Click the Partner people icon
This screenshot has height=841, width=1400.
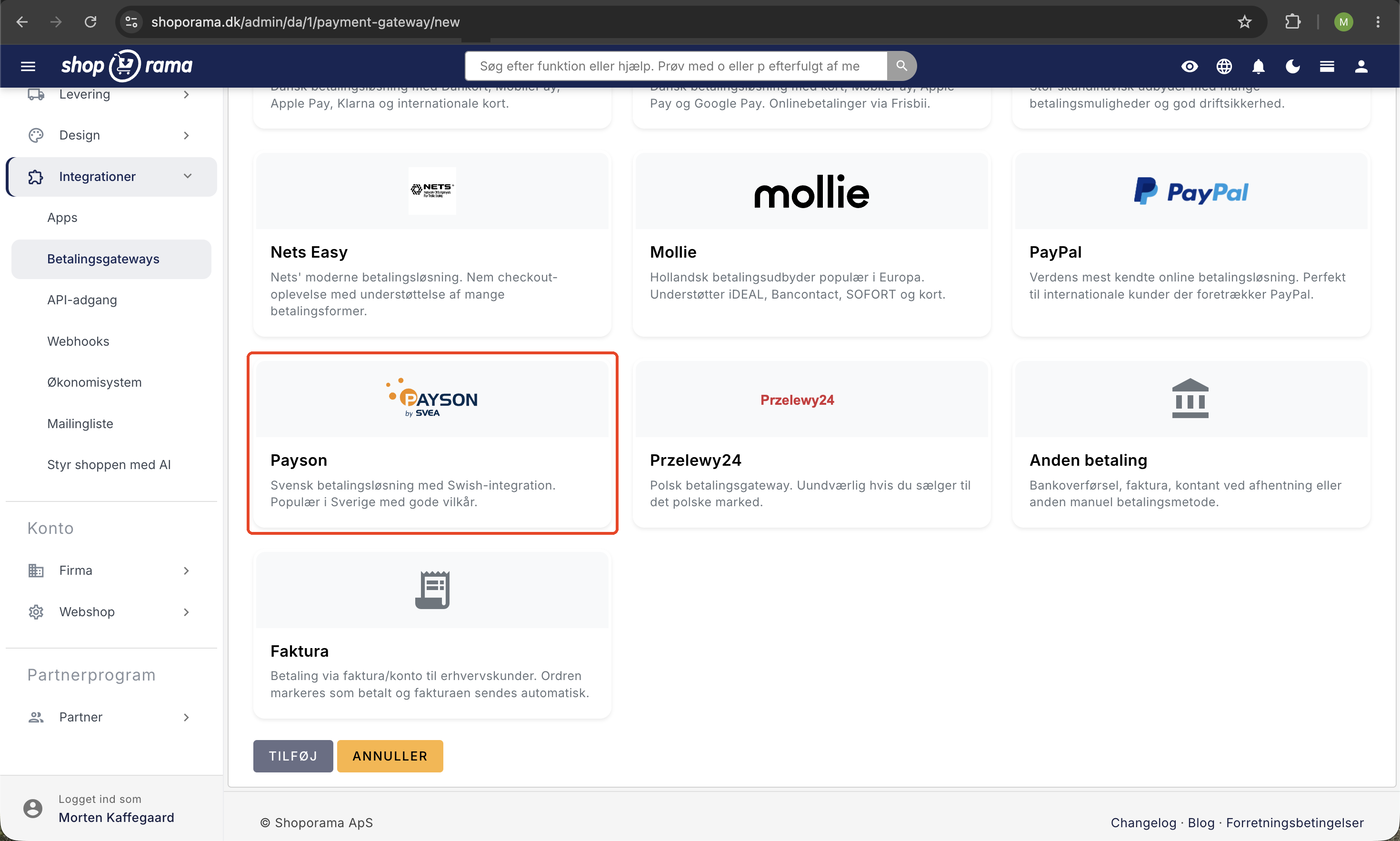(x=36, y=717)
